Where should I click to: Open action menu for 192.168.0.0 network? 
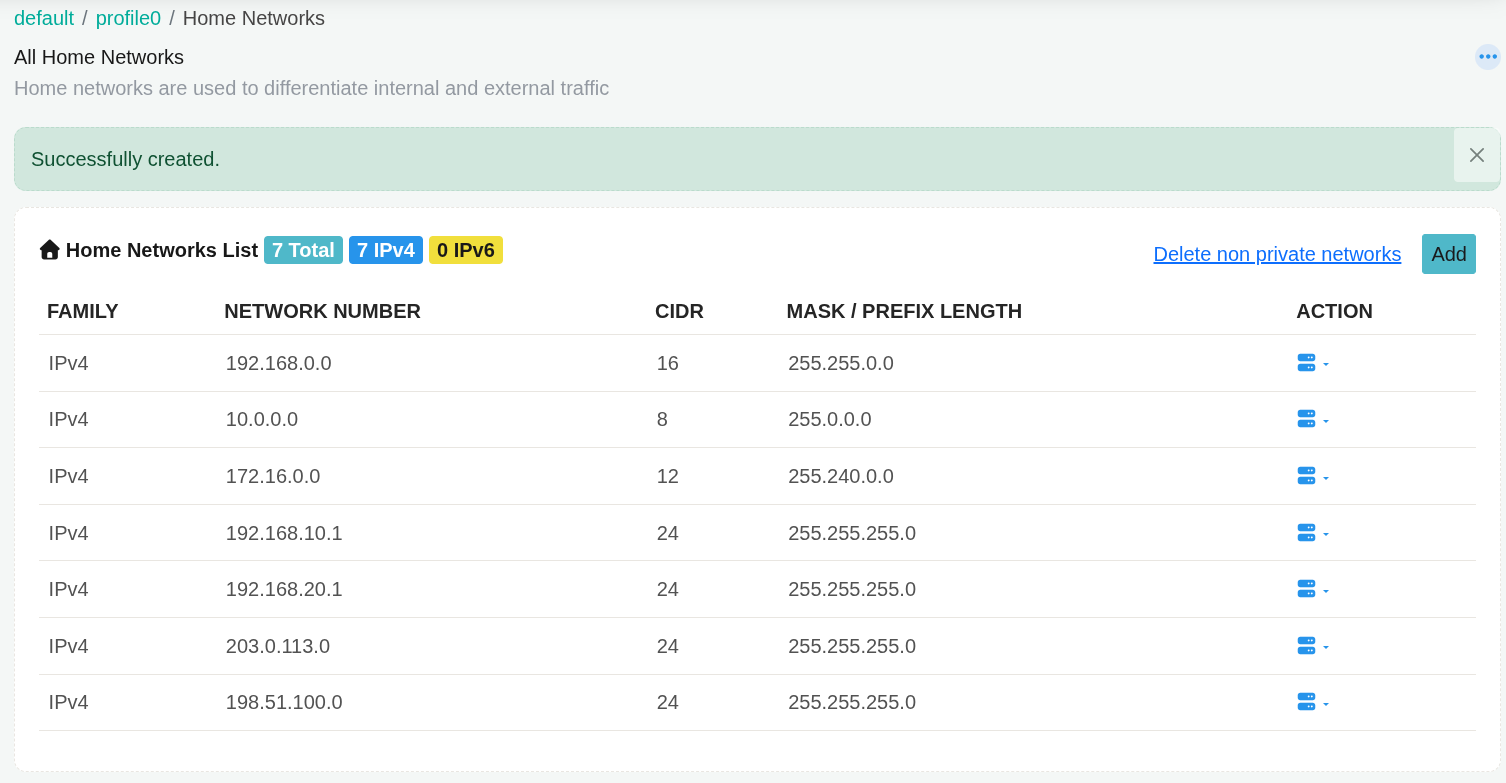click(x=1313, y=363)
